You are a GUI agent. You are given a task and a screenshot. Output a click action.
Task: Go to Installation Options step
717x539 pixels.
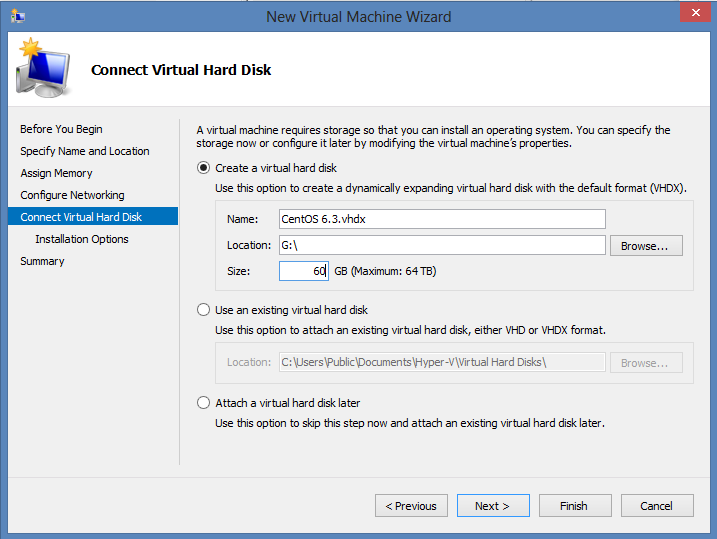click(x=82, y=239)
